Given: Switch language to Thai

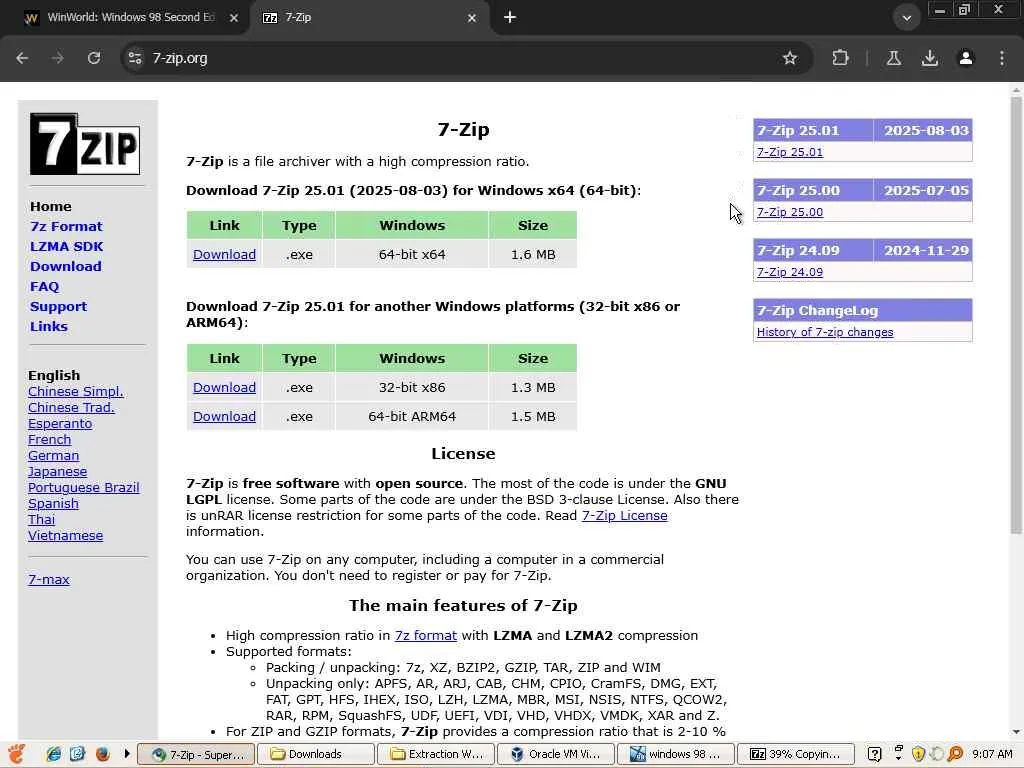Looking at the screenshot, I should click(41, 520).
